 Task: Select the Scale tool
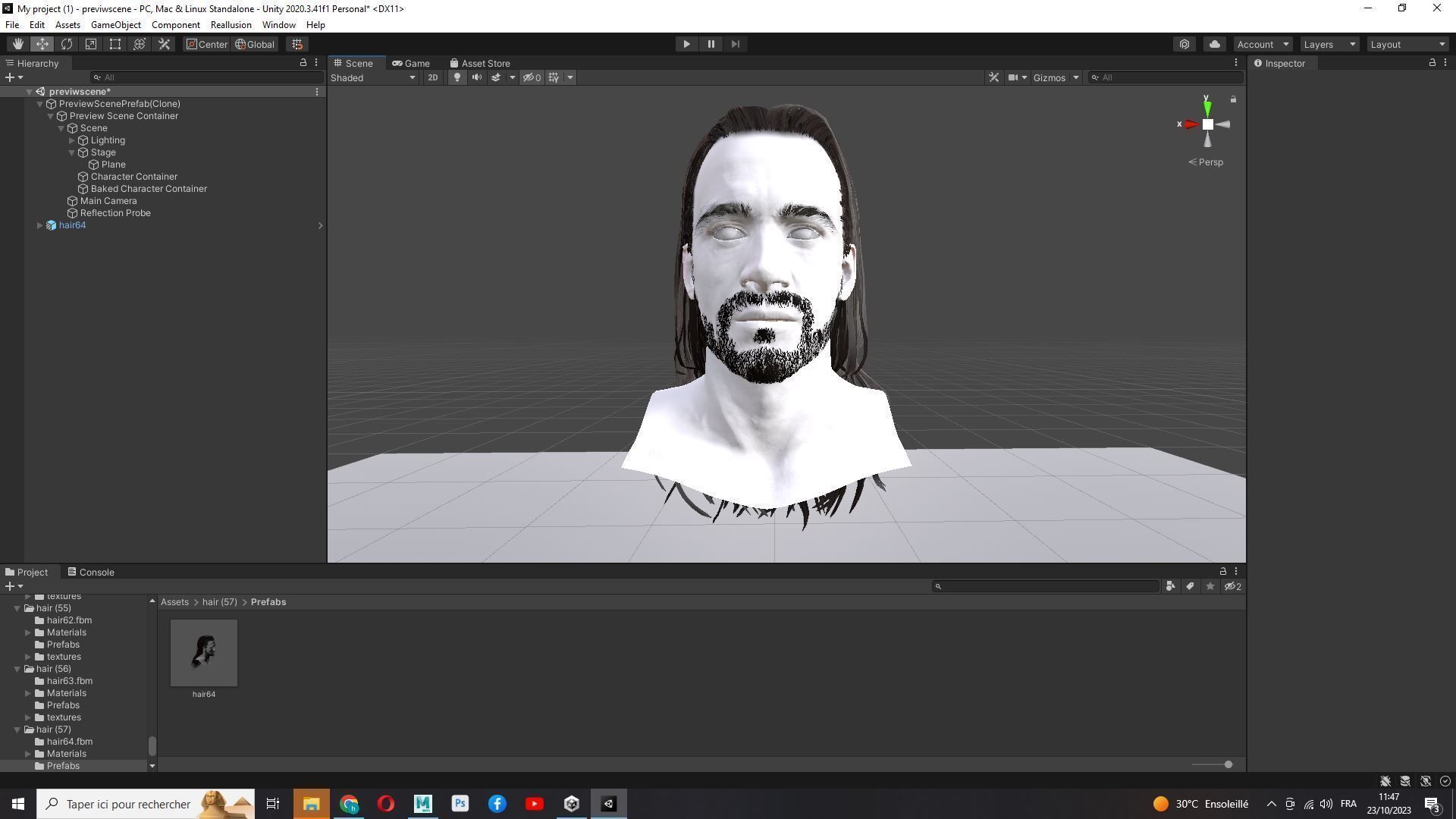pos(91,44)
